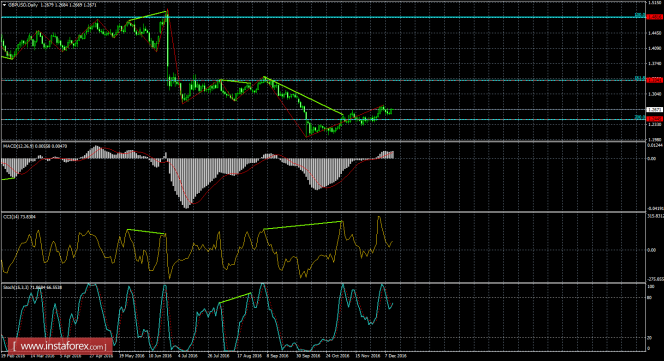
Task: Click the GBPUSD Daily title arrow
Action: tap(4, 5)
